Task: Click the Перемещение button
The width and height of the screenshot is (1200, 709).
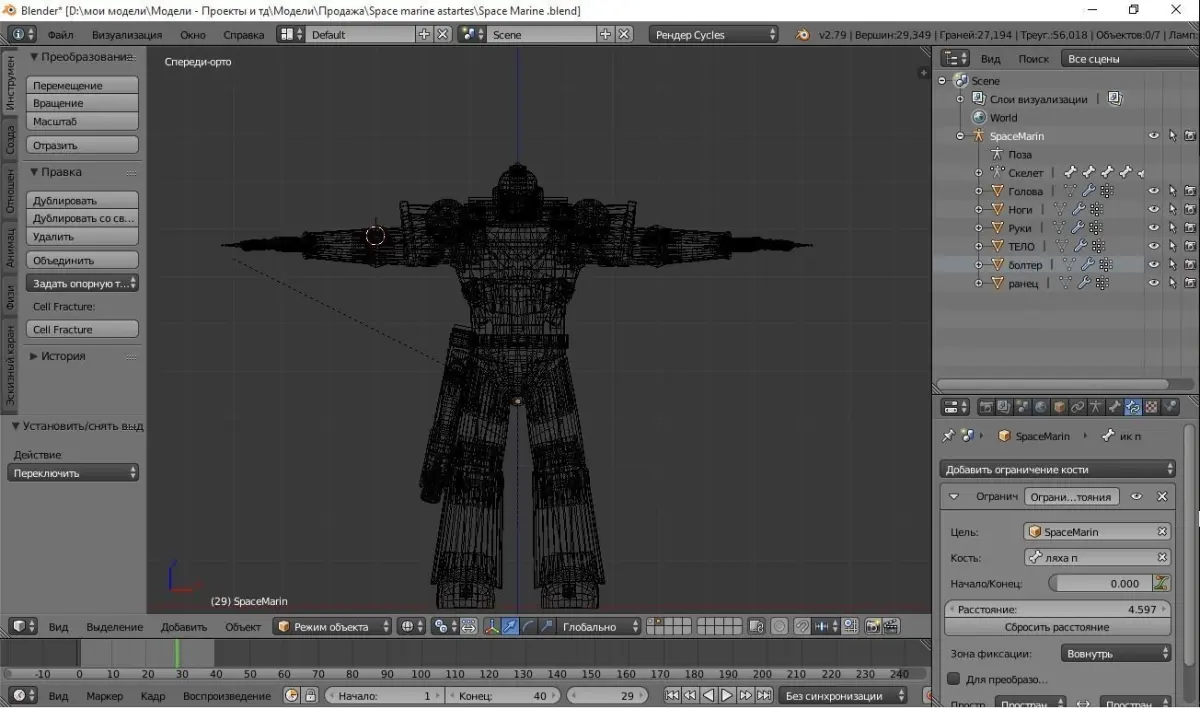Action: [82, 85]
